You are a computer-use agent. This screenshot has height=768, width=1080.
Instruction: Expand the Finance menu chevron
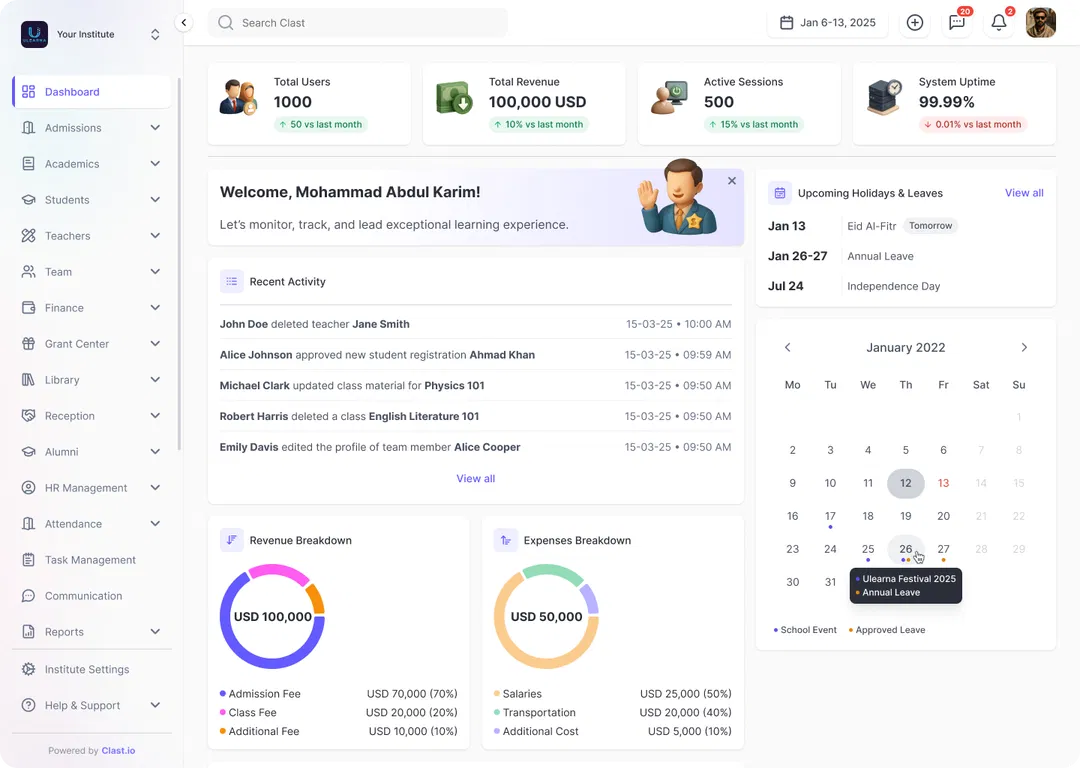coord(155,307)
